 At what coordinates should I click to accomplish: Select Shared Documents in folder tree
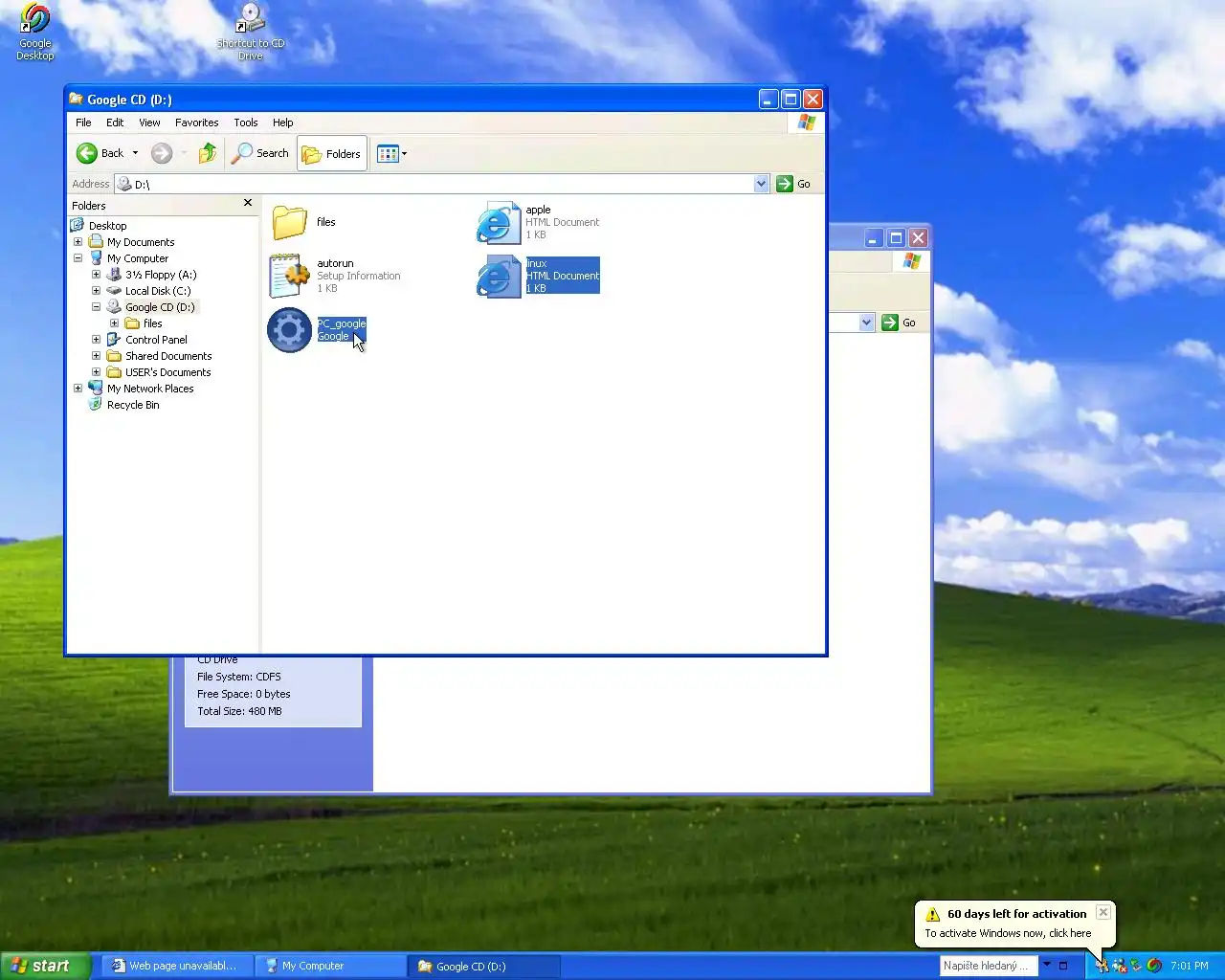(x=168, y=356)
